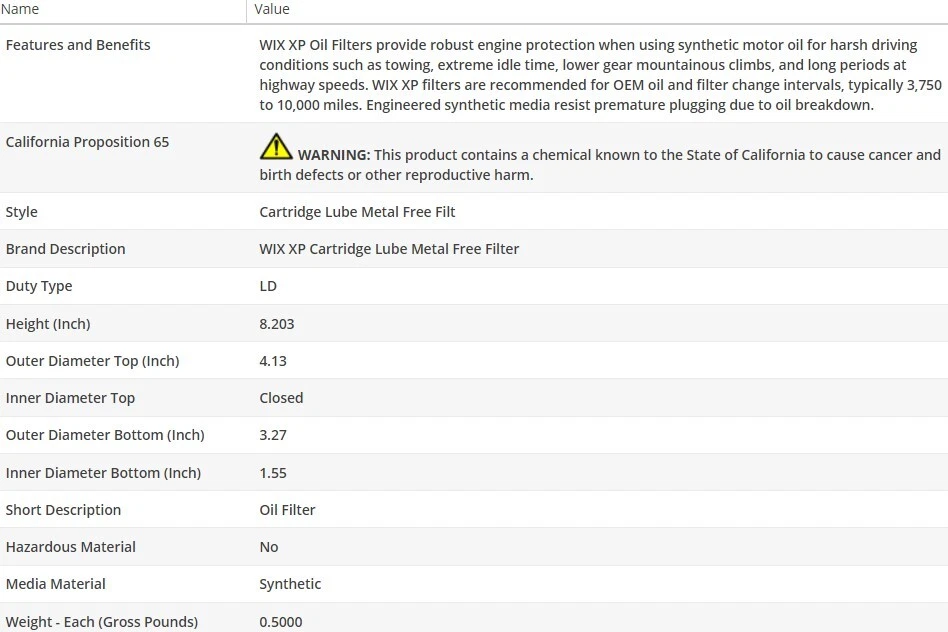The image size is (948, 632).
Task: Select the Duty Type value LD
Action: pos(268,286)
